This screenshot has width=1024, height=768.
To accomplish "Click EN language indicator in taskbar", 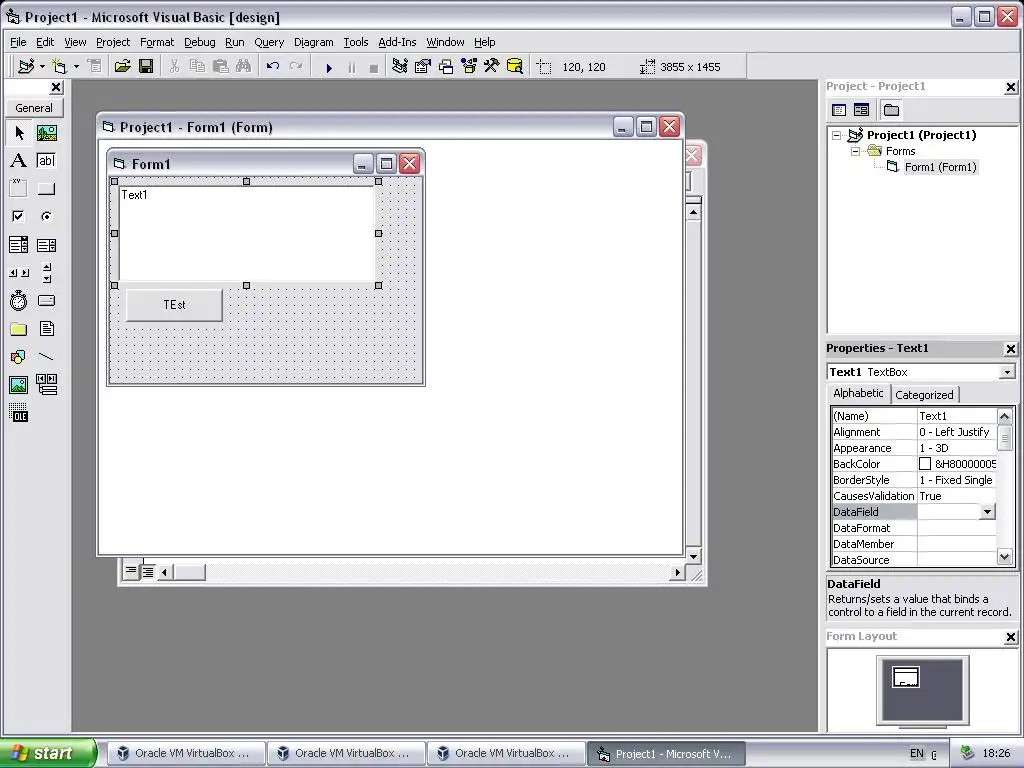I will (x=917, y=753).
